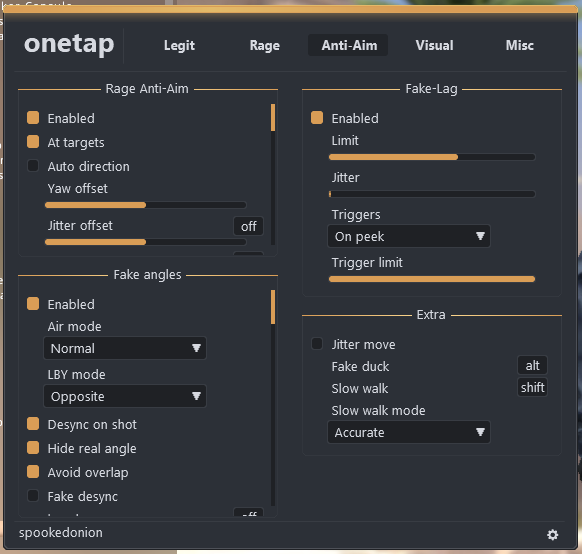Uncheck Desync on shot option

pyautogui.click(x=33, y=424)
